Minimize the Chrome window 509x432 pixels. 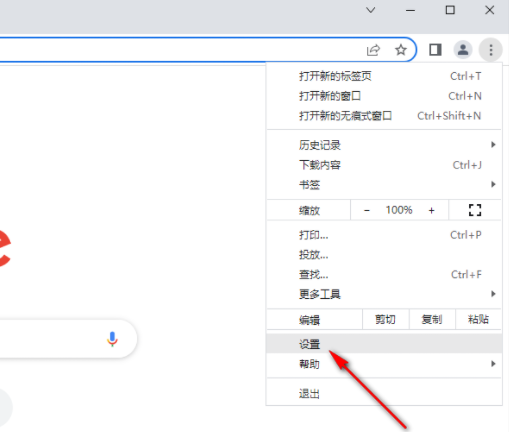click(410, 10)
